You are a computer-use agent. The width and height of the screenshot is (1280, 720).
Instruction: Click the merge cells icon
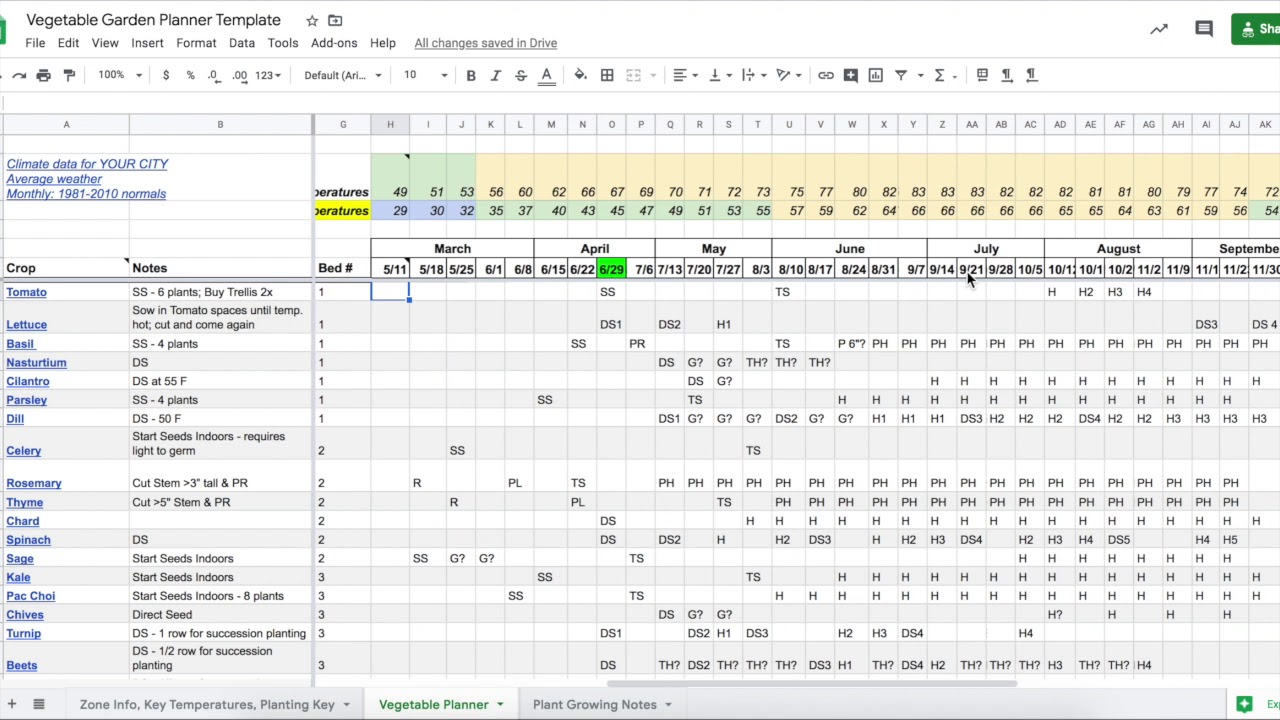633,75
